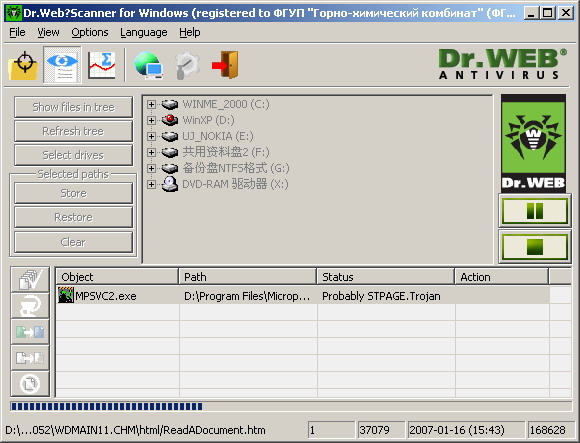The height and width of the screenshot is (443, 580).
Task: Expand the WINME_2000 (C:) tree node
Action: pos(151,104)
